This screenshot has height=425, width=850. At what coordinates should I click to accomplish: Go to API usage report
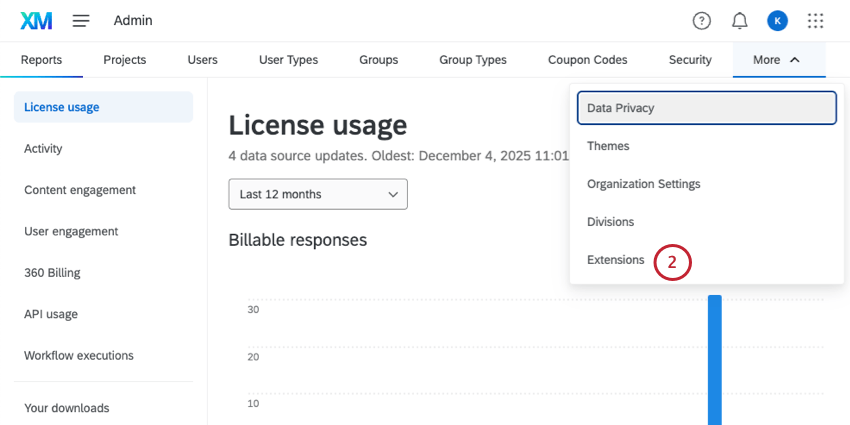click(51, 314)
